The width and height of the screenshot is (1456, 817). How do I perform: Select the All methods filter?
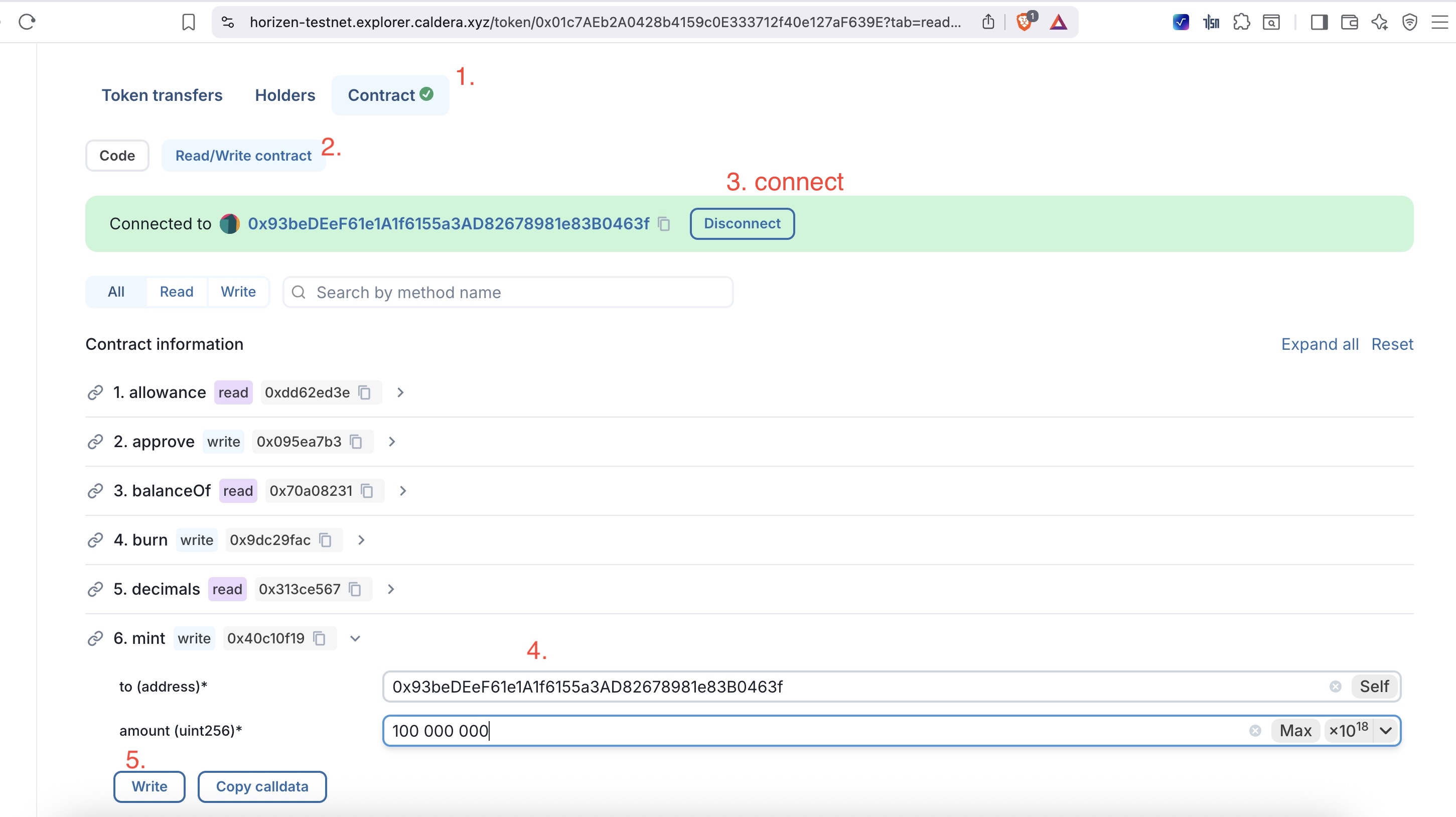tap(115, 292)
